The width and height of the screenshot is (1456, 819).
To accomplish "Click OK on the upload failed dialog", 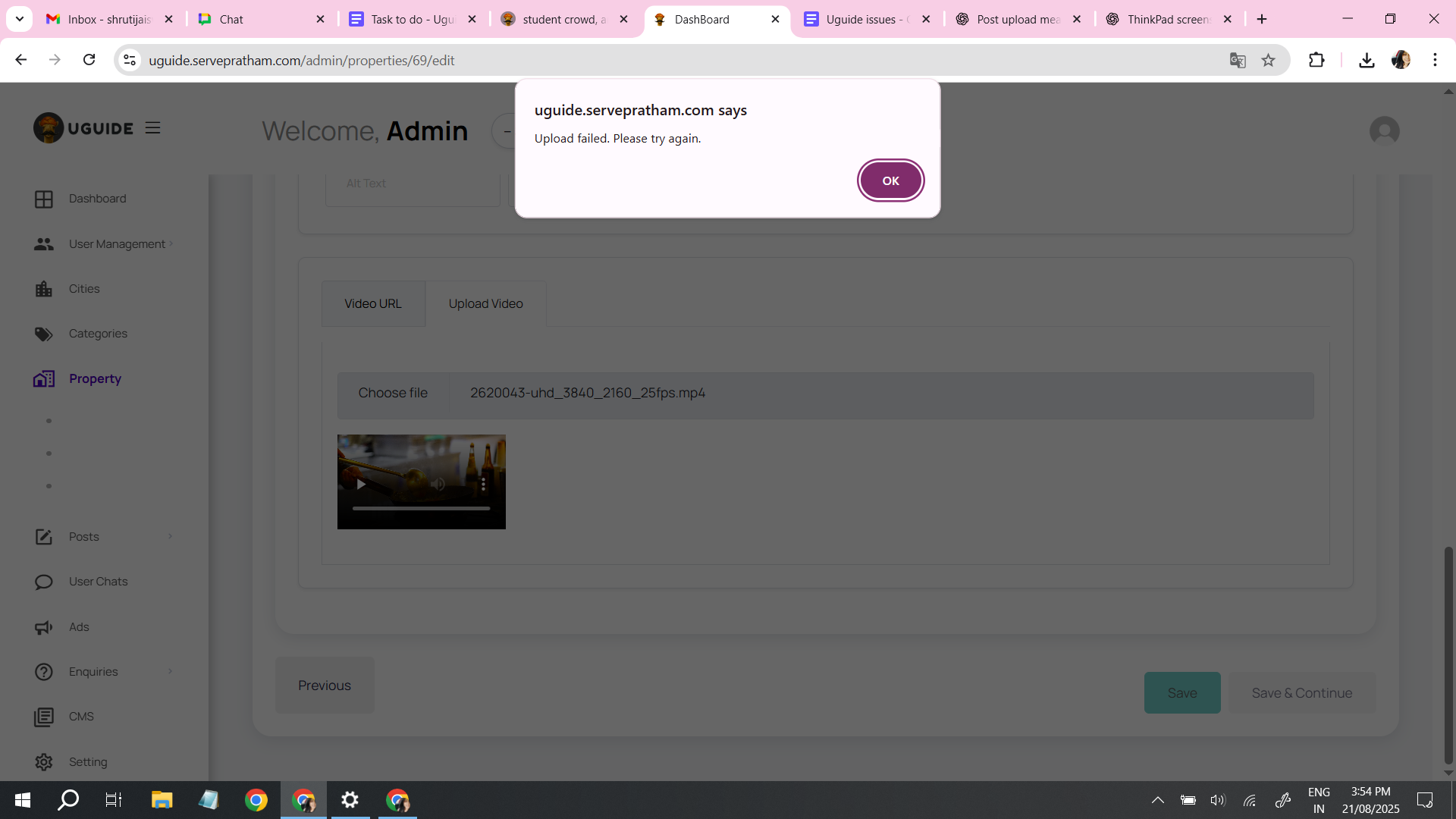I will 890,180.
